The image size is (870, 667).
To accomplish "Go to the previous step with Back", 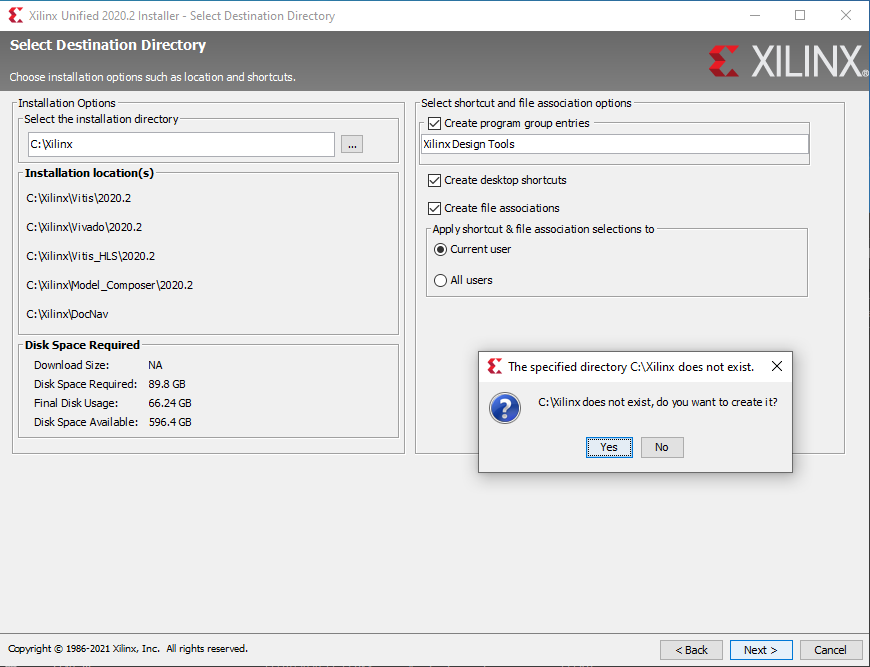I will 690,650.
